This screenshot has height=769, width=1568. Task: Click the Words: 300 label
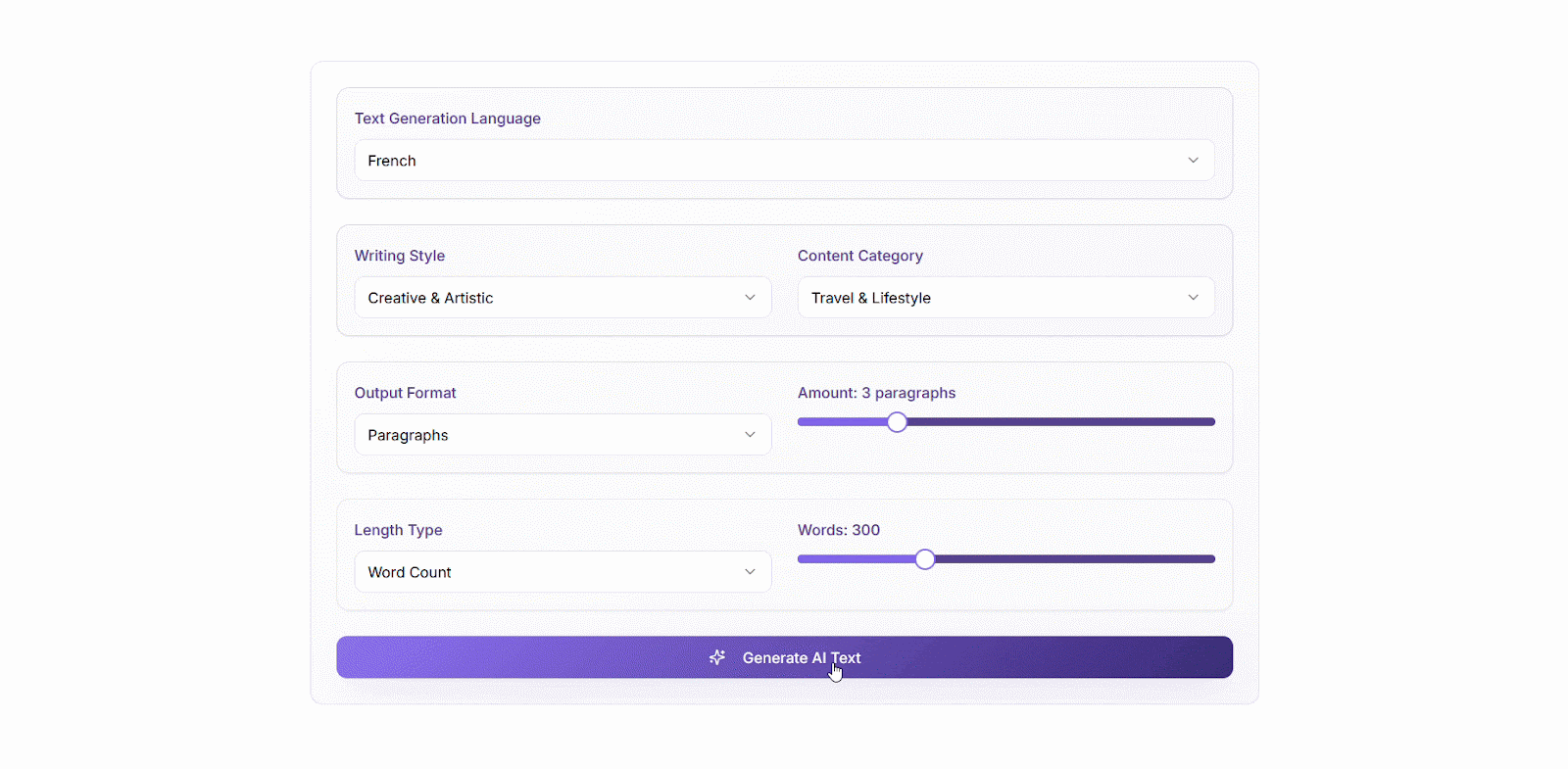pyautogui.click(x=839, y=530)
